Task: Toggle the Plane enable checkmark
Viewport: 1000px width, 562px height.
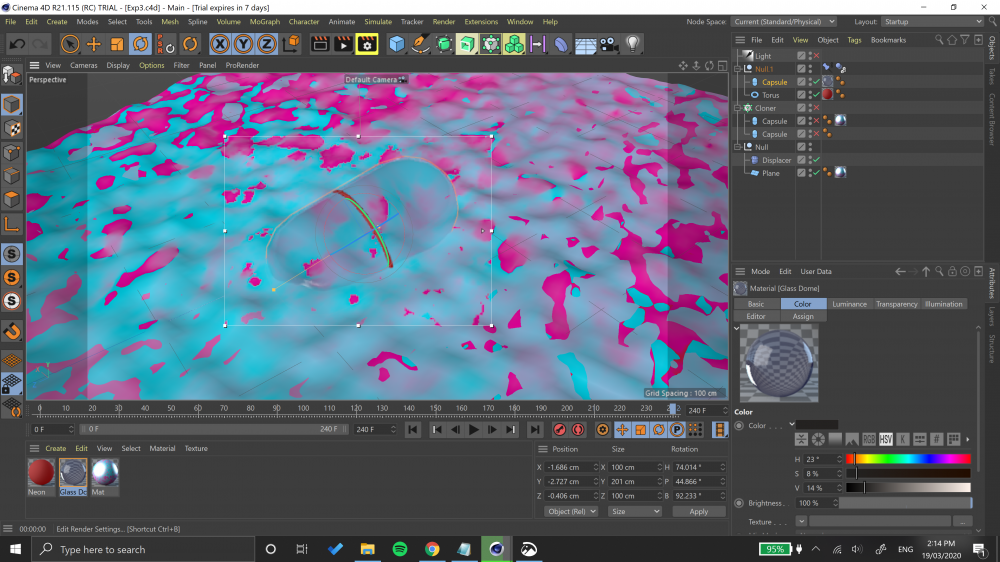Action: point(816,173)
